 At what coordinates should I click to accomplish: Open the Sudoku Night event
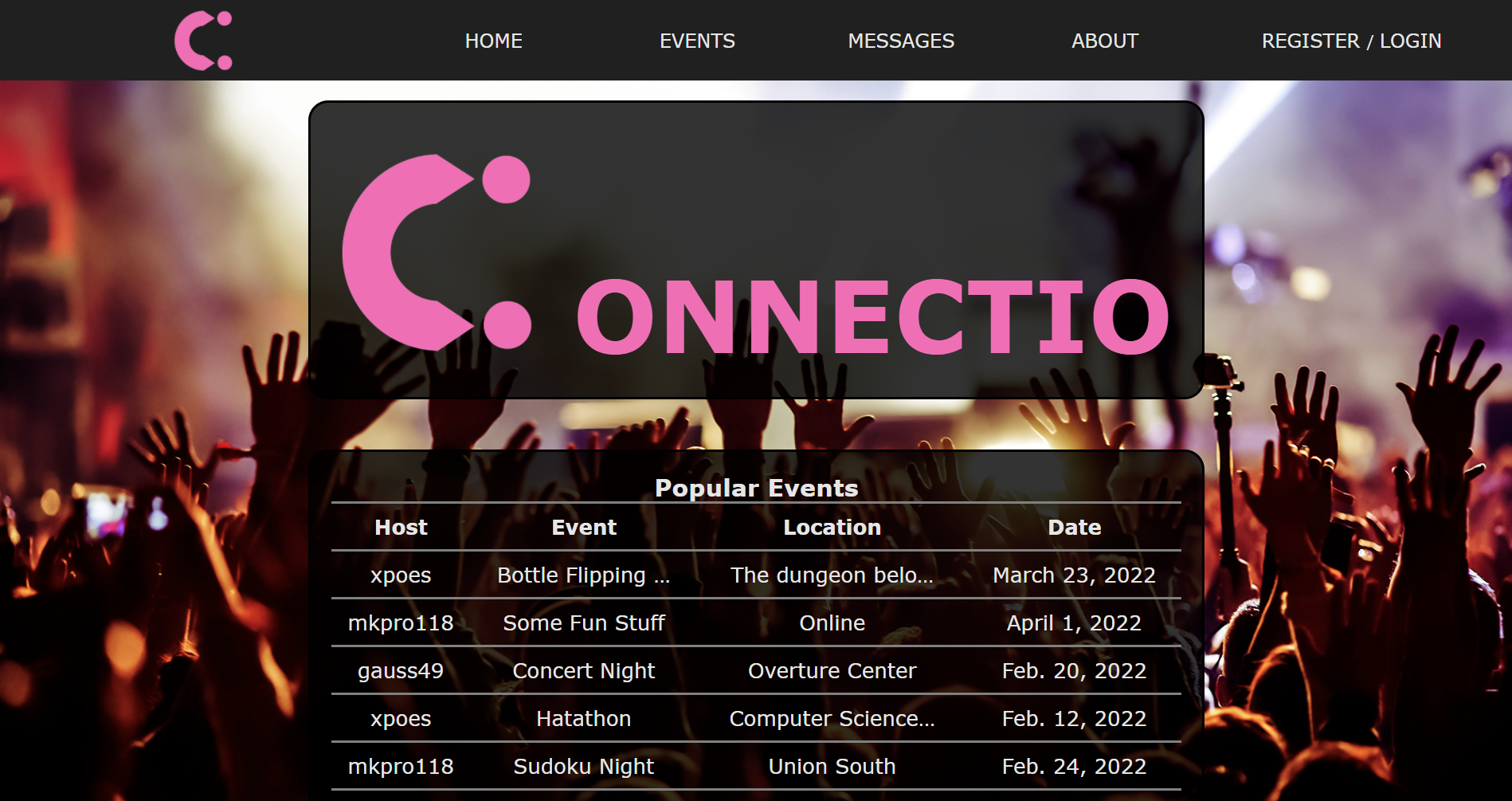coord(583,767)
